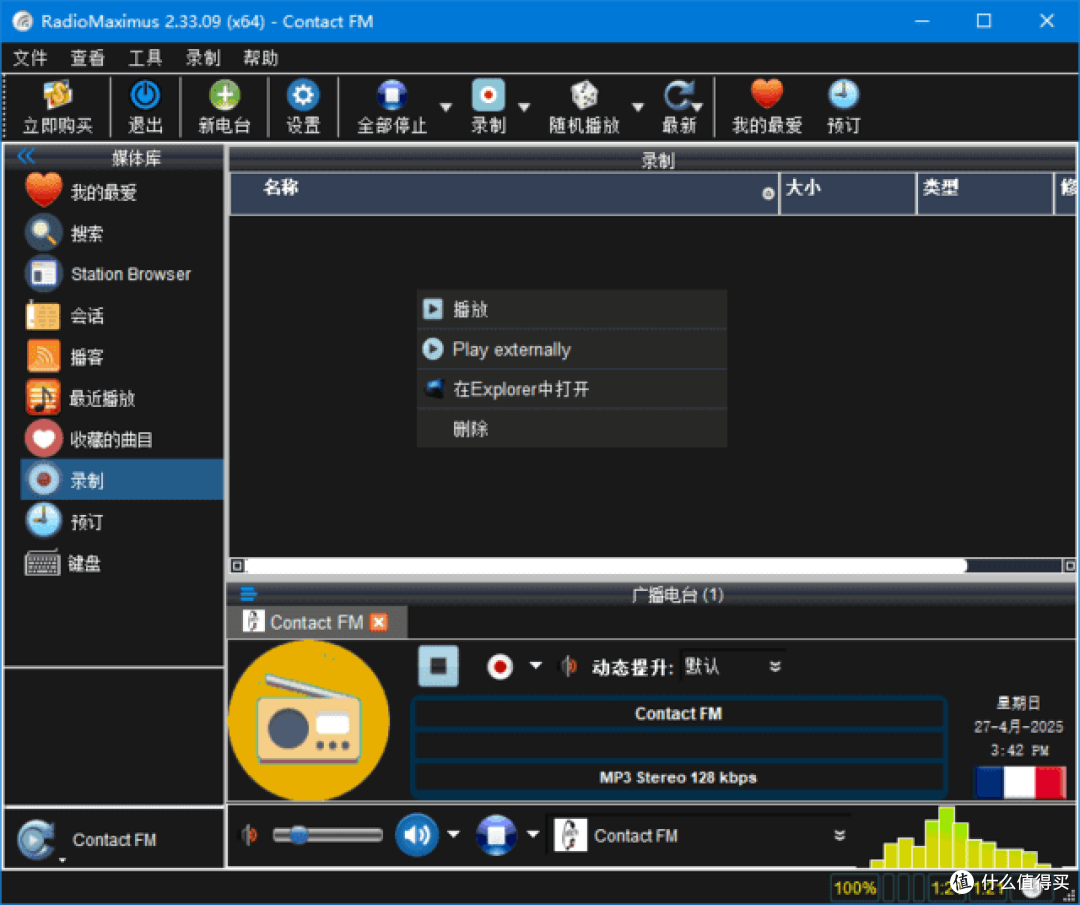Screen dimensions: 1080x905
Task: Open the 工具 menu
Action: [x=145, y=58]
